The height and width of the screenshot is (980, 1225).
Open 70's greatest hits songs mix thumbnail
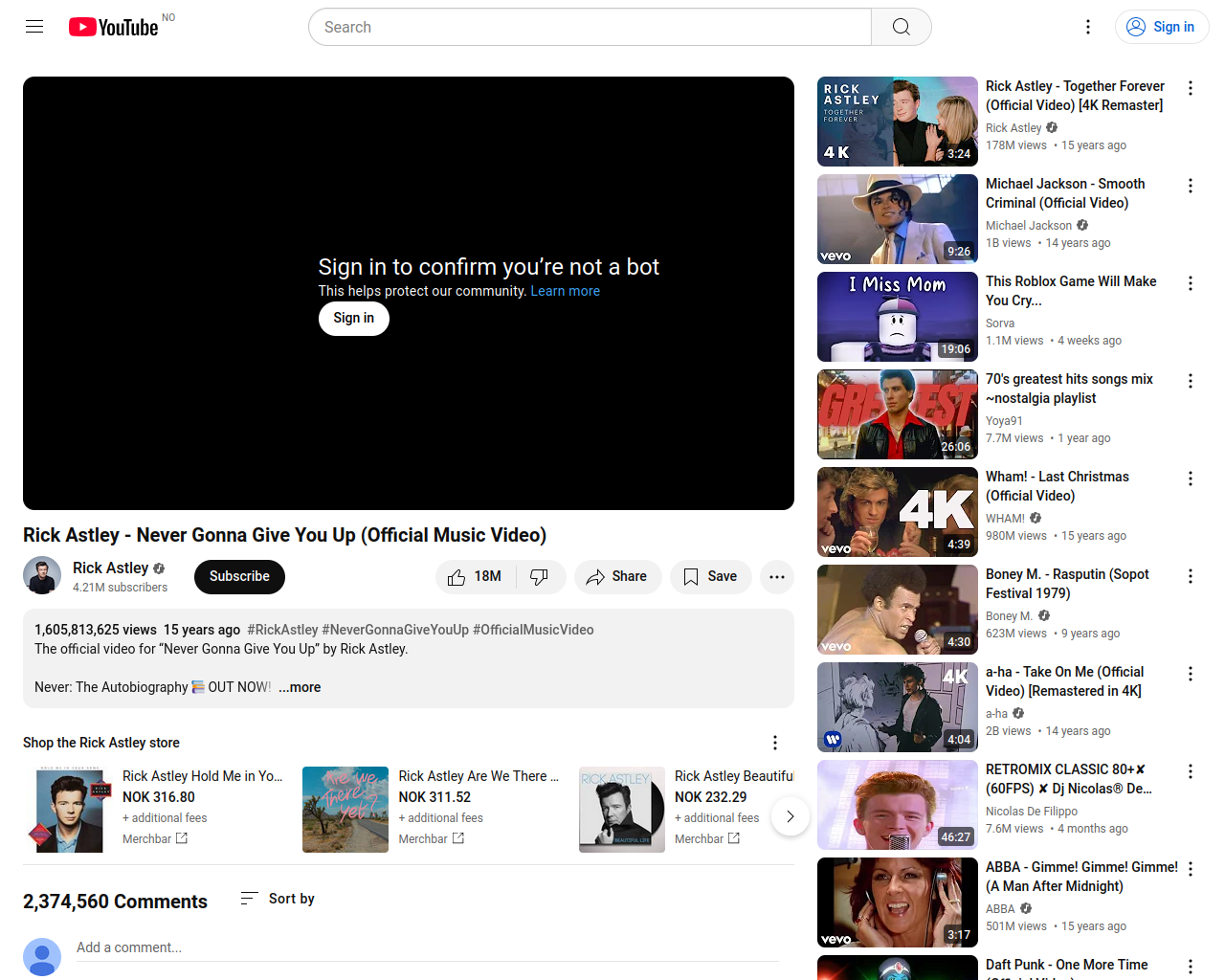(x=898, y=414)
